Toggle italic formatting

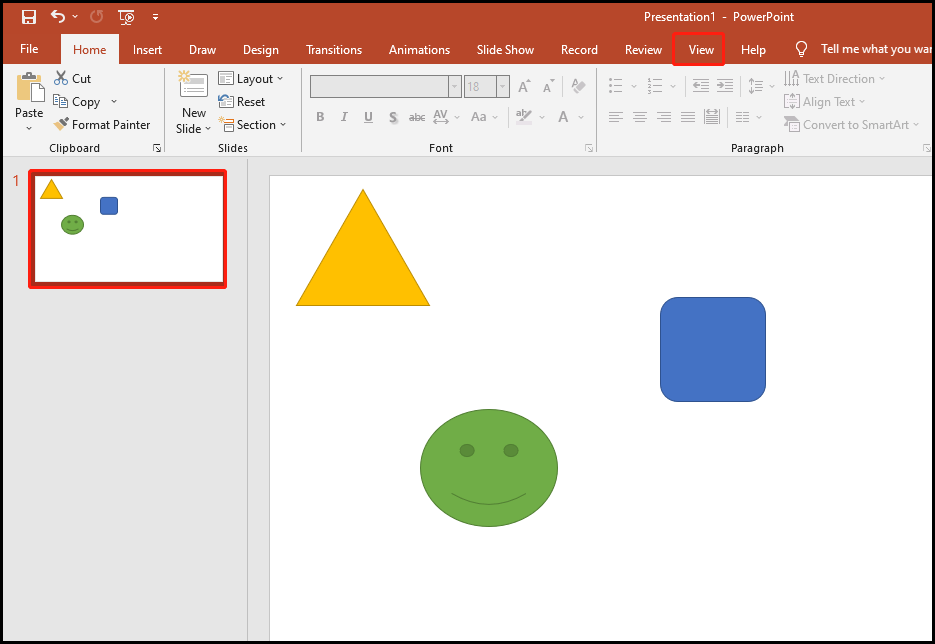point(344,117)
